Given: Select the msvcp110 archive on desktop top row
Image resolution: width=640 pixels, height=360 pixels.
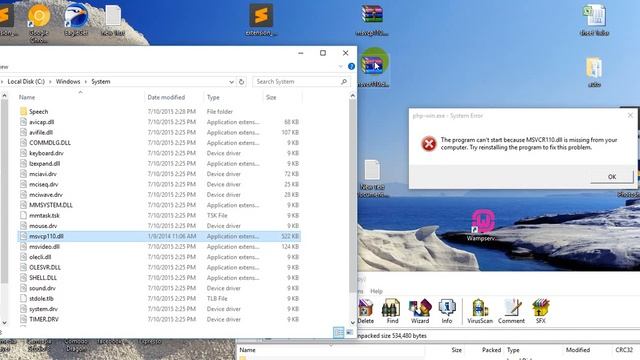Looking at the screenshot, I should (372, 20).
